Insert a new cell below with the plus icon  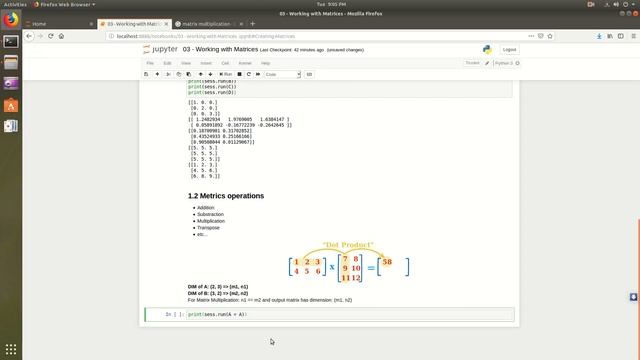(157, 74)
